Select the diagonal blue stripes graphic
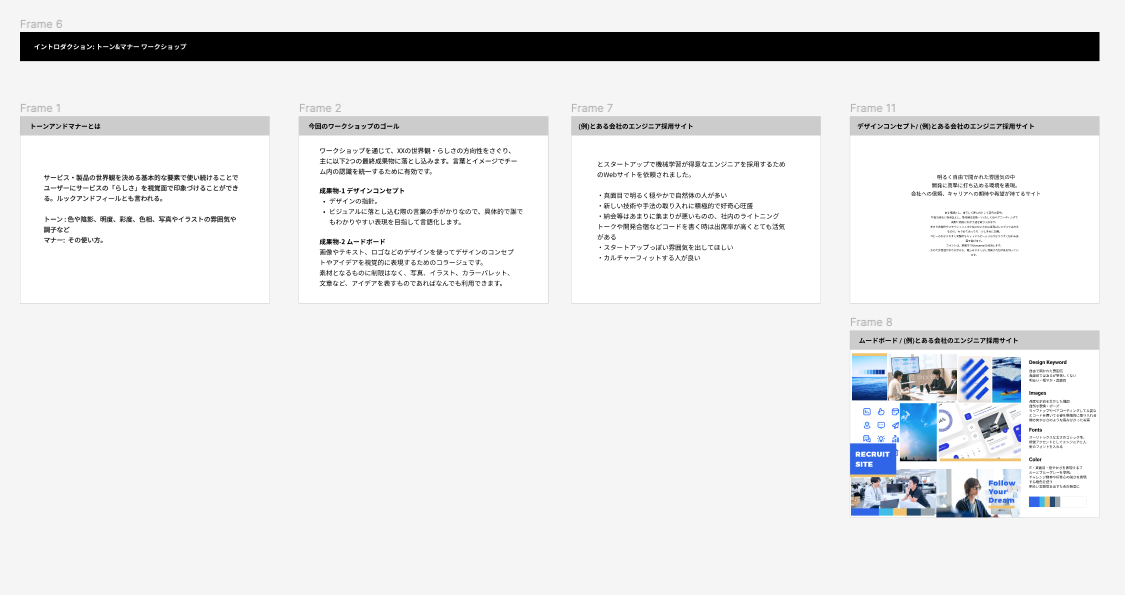 tap(973, 379)
